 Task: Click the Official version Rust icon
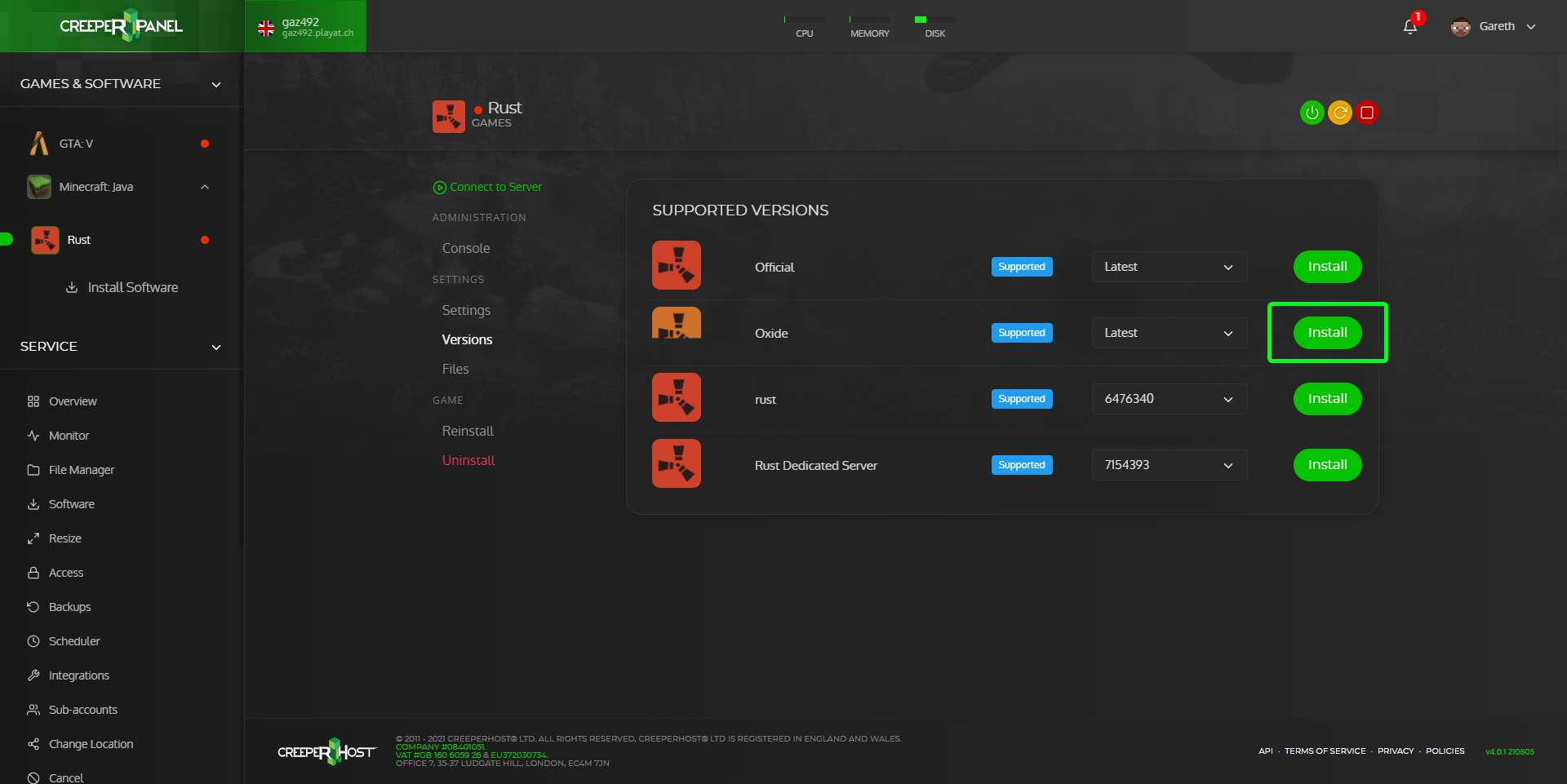[x=677, y=265]
